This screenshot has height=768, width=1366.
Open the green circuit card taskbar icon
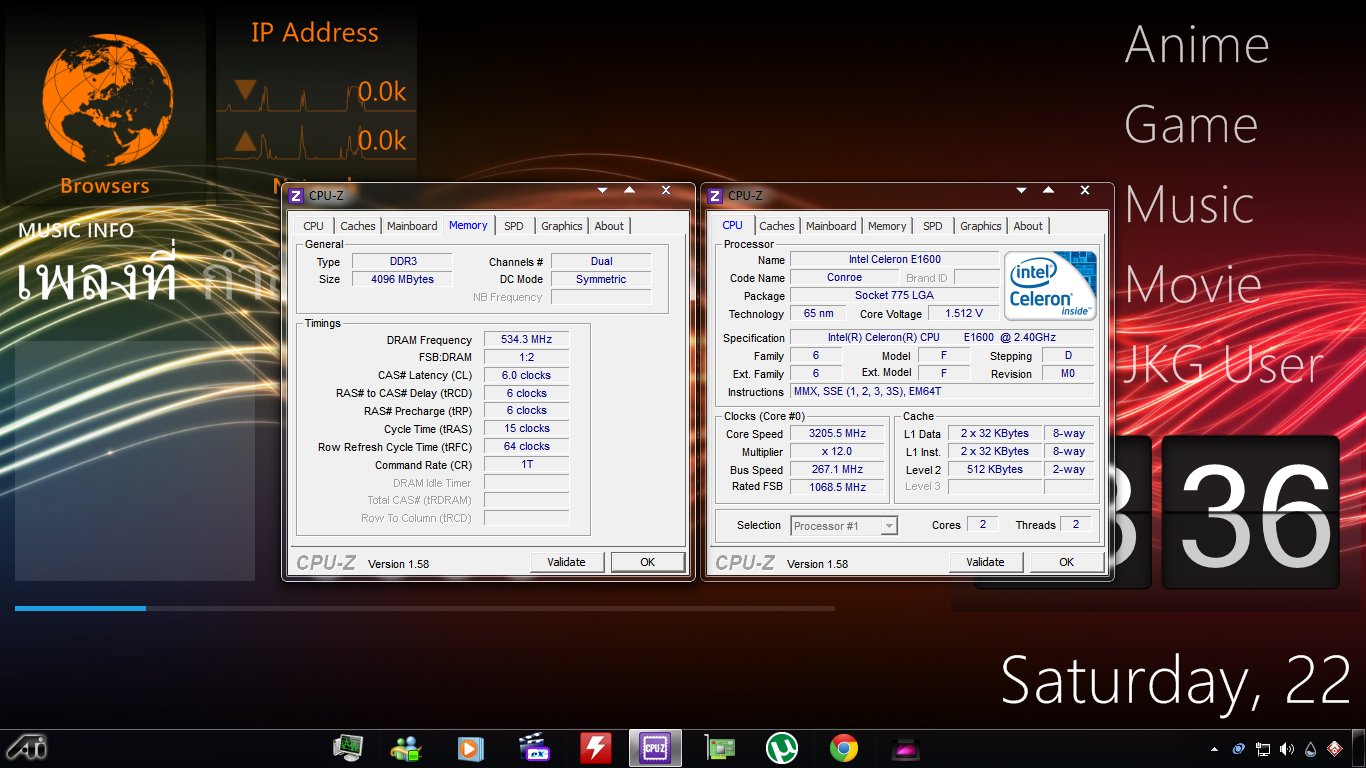click(x=720, y=748)
